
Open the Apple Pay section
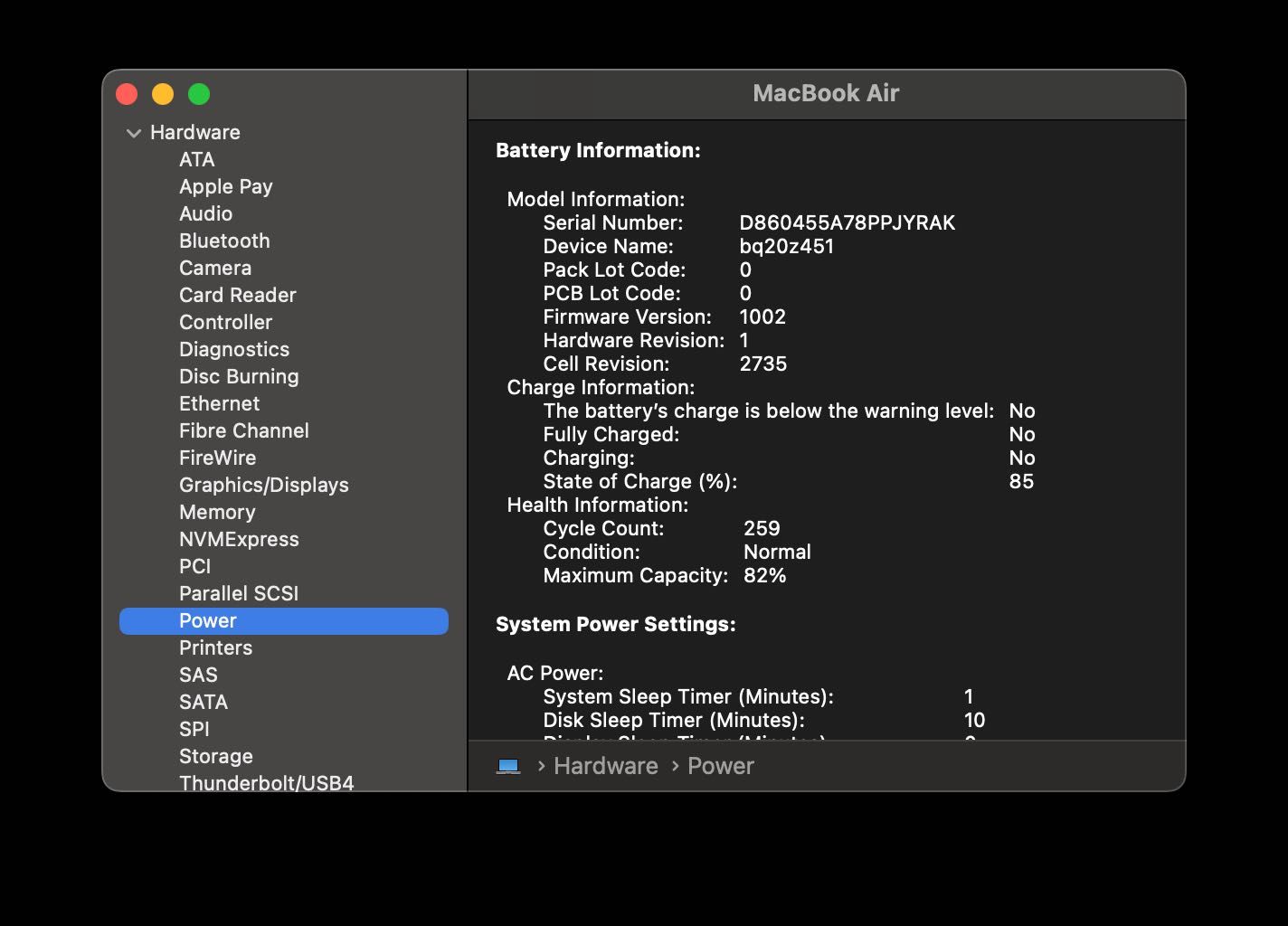tap(226, 186)
